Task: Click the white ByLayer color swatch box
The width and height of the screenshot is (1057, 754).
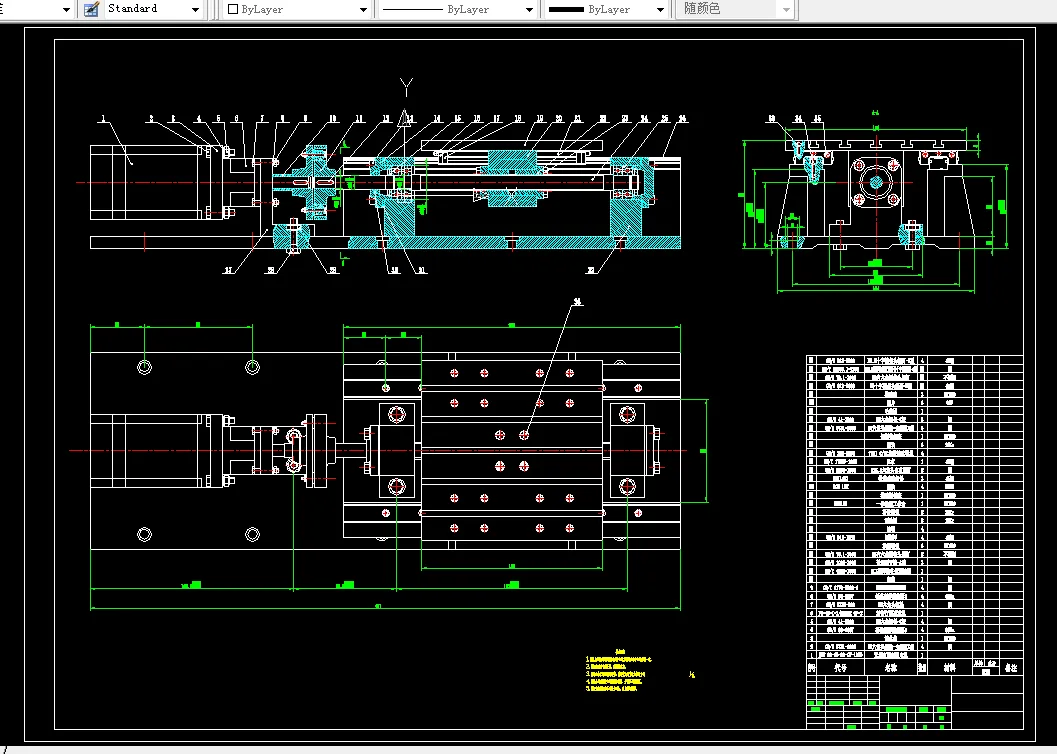Action: point(233,9)
